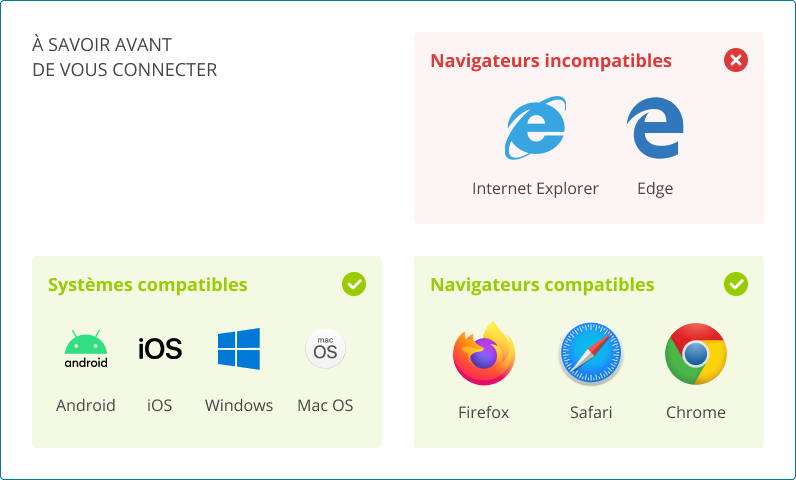Screen dimensions: 796x480
Task: Click the Windows text label
Action: [239, 405]
